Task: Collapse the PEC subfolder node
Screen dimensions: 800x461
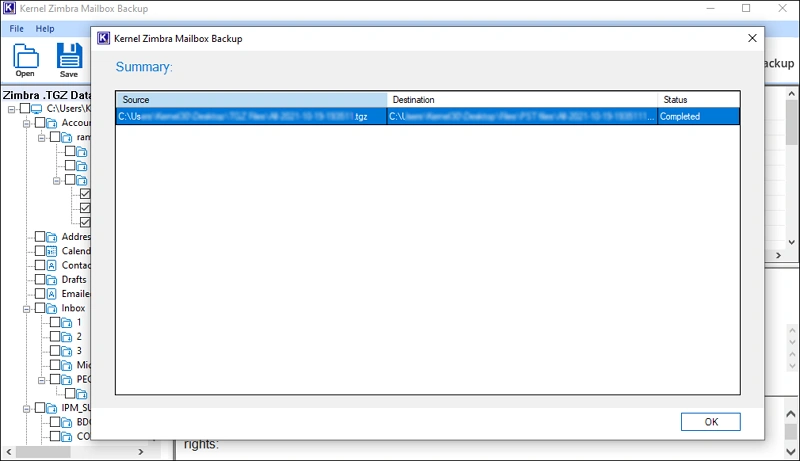Action: click(x=42, y=380)
